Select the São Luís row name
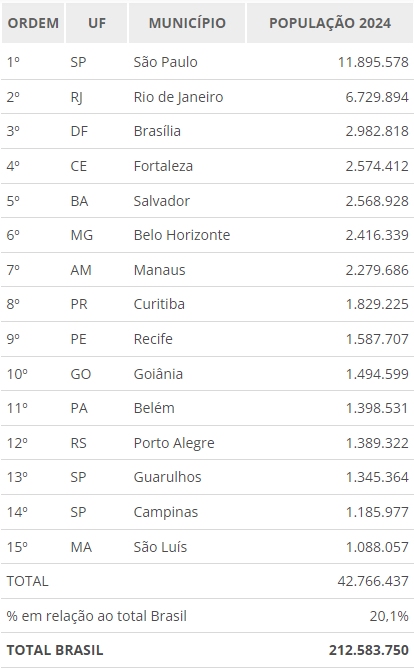Viewport: 414px width, 669px height. tap(160, 547)
